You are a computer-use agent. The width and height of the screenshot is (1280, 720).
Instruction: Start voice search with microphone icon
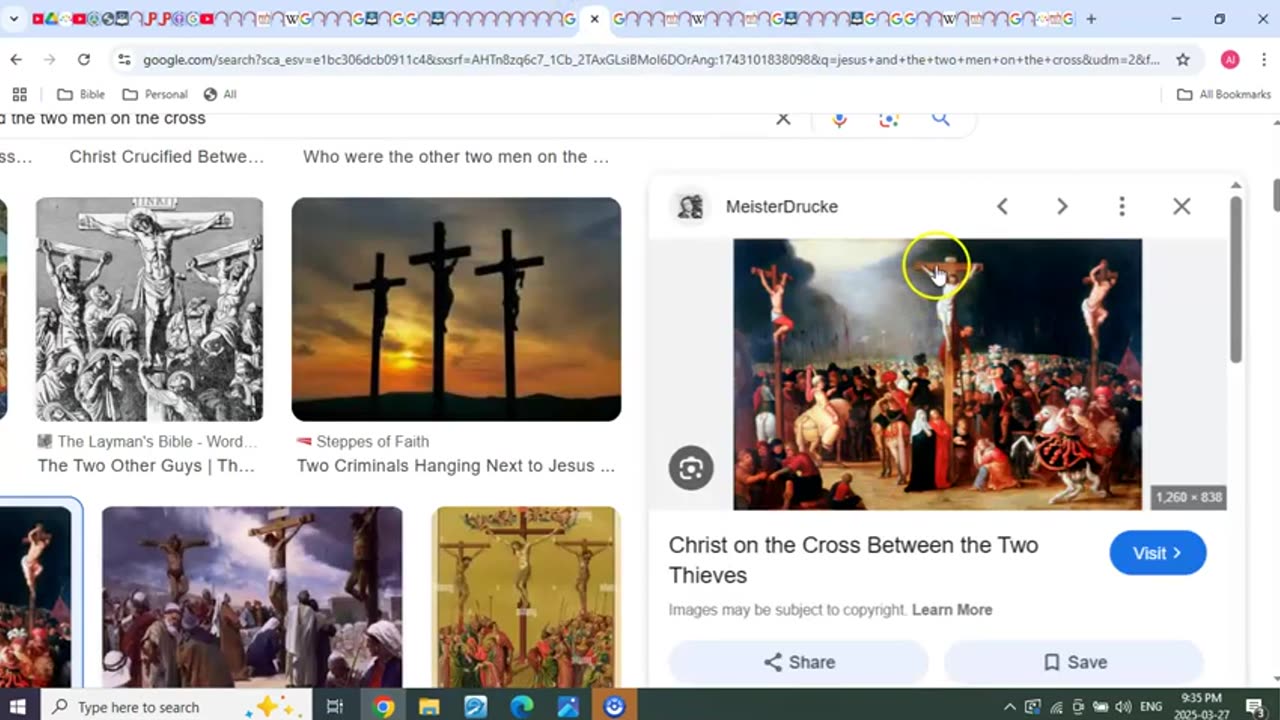click(x=839, y=119)
